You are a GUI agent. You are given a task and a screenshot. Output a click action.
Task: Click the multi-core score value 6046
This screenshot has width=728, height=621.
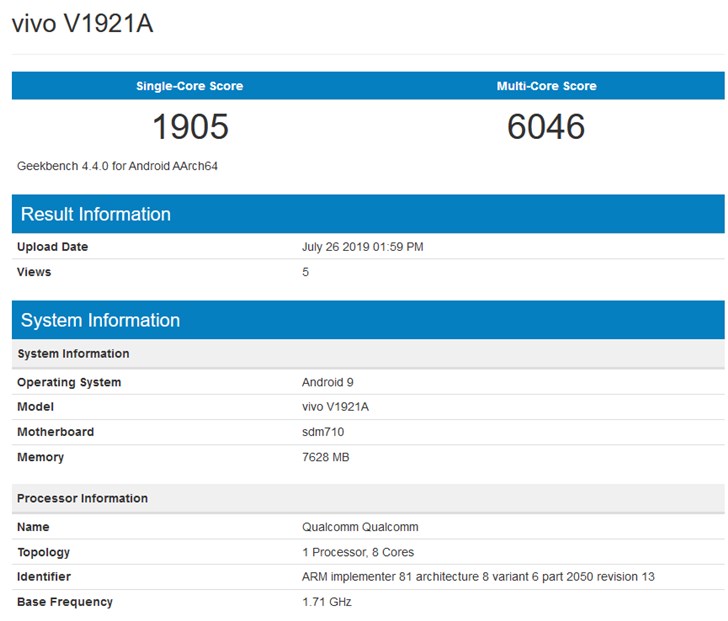[x=546, y=127]
